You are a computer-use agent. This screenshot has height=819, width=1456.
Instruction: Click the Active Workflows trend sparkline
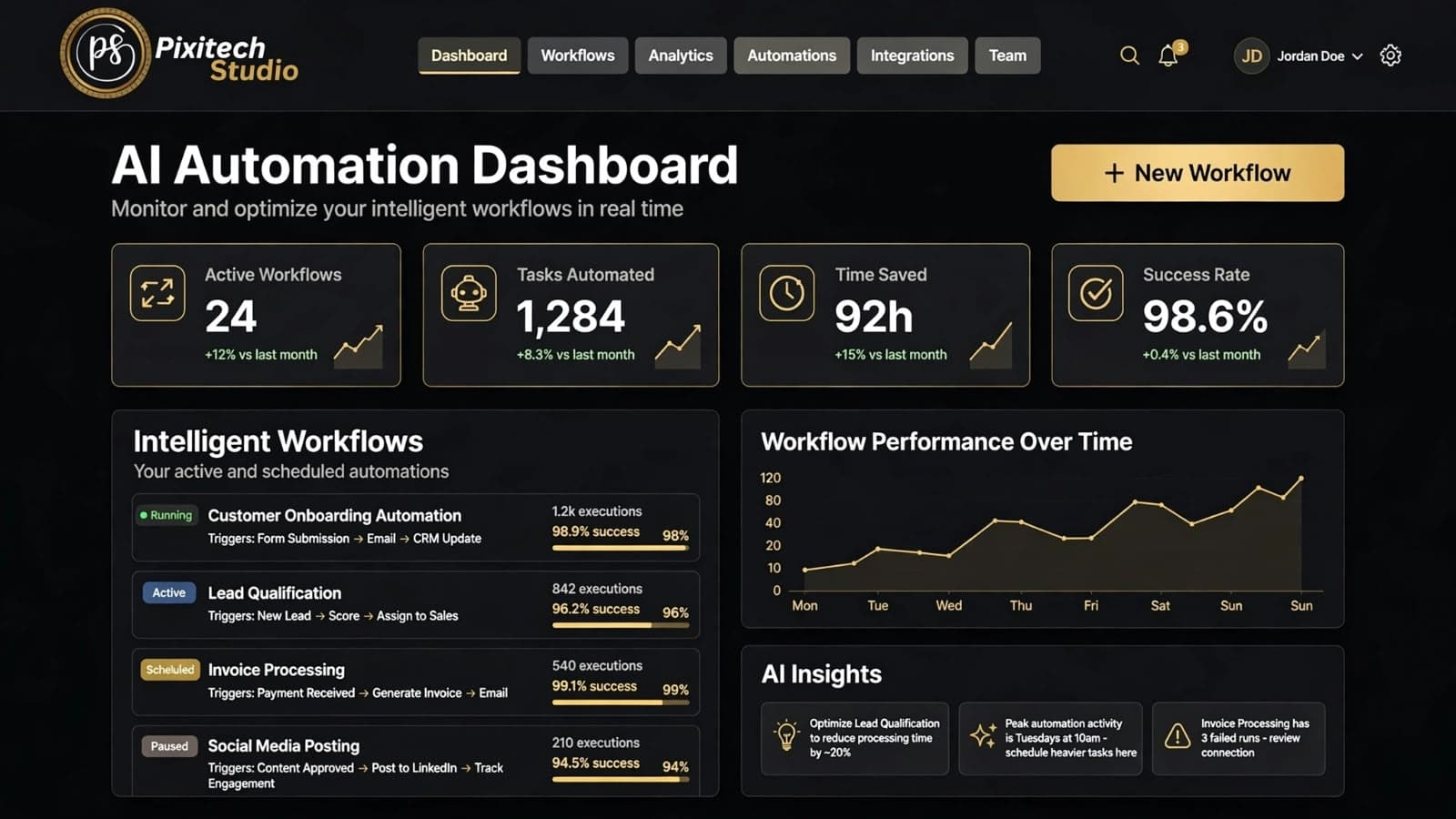point(358,346)
